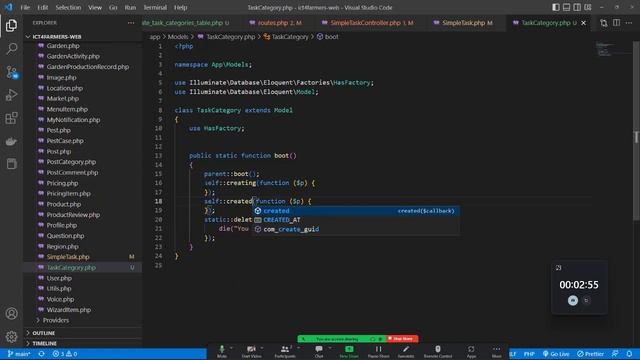
Task: Open the Manage gear icon
Action: pos(11,336)
